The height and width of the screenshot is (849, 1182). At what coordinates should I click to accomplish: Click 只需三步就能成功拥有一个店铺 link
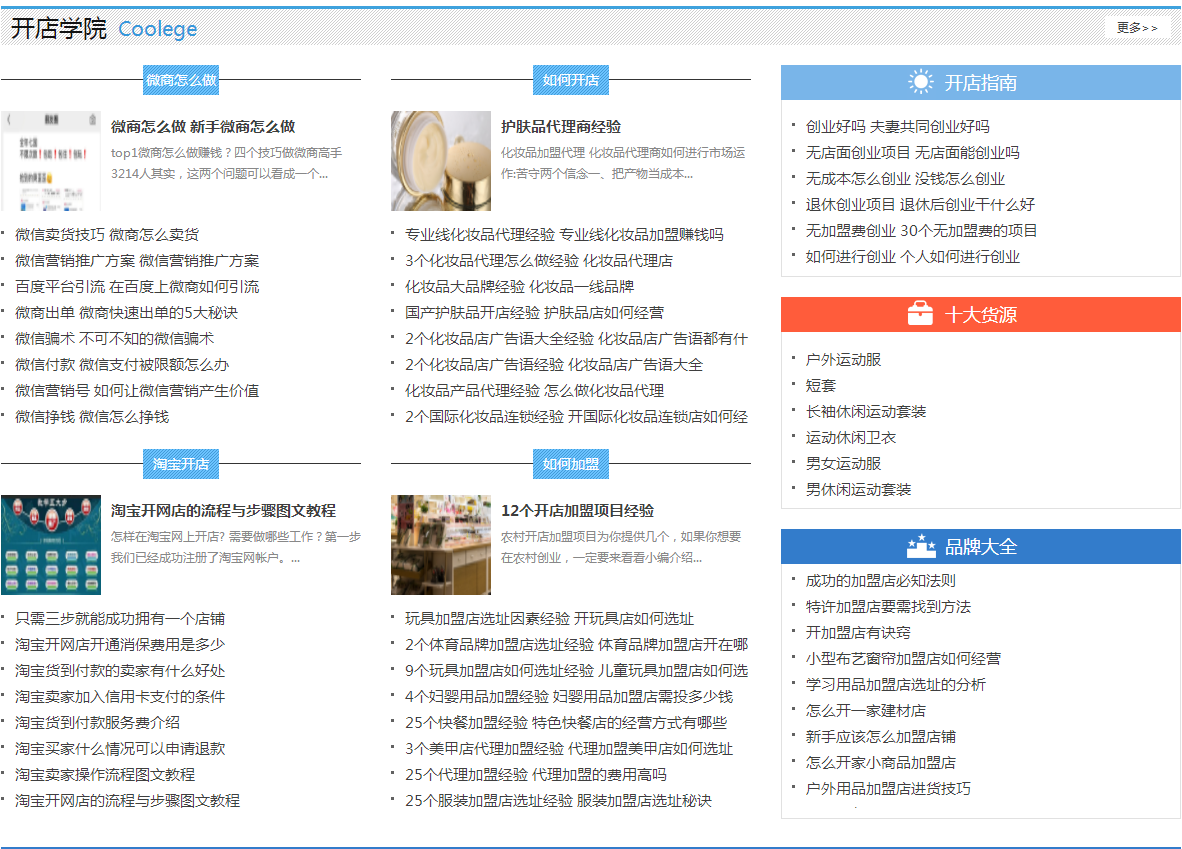tap(121, 618)
